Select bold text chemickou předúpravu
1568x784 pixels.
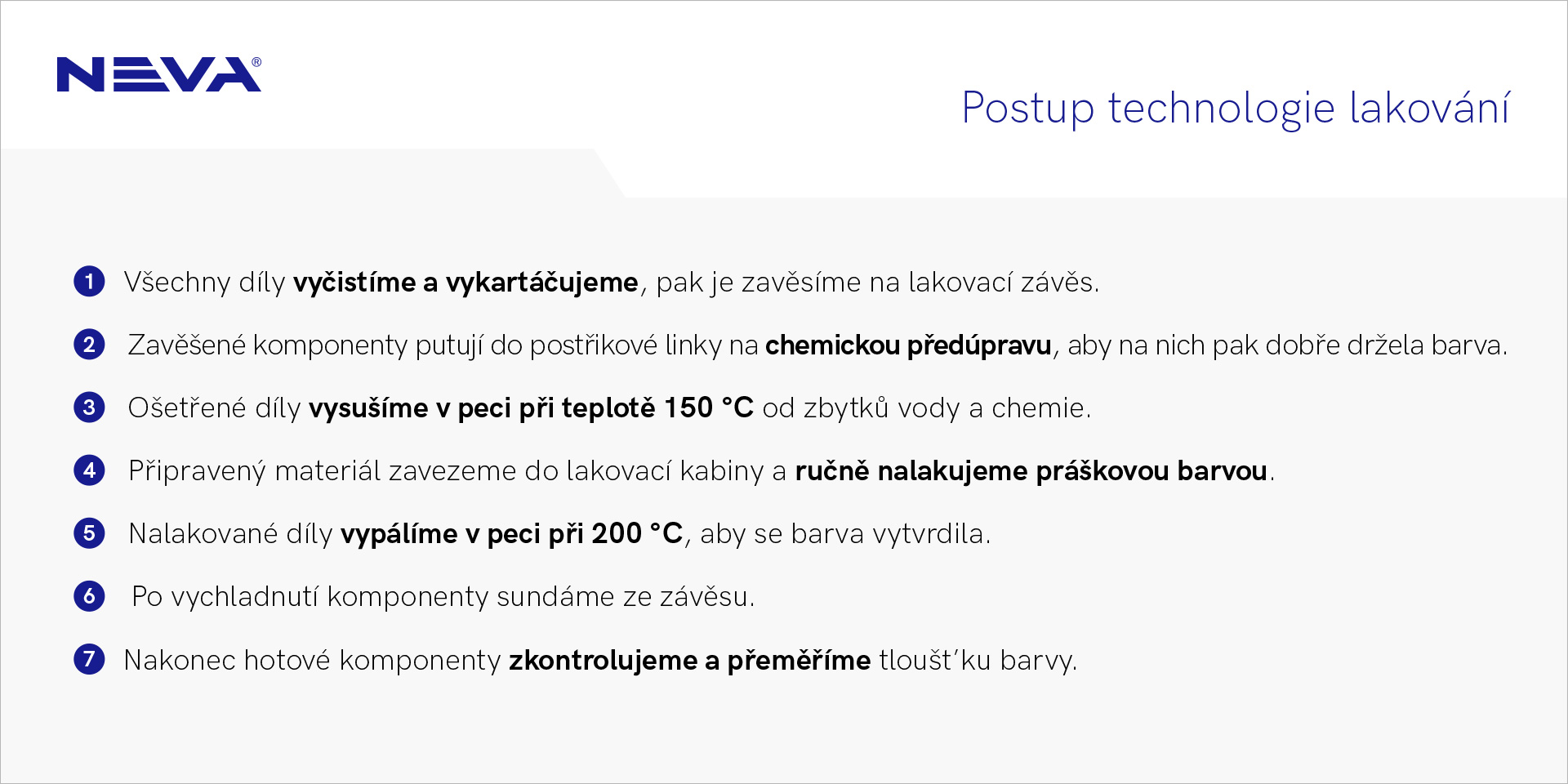(908, 345)
